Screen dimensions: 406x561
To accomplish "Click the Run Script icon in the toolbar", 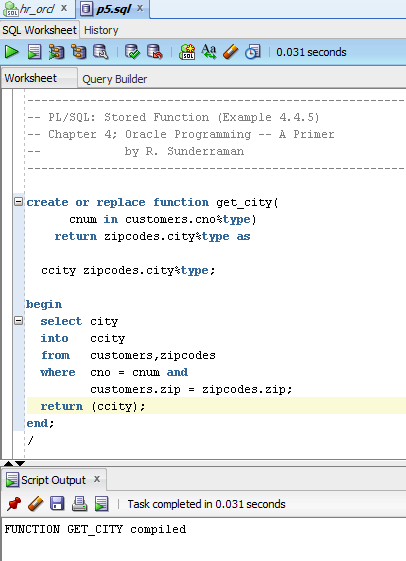I will [x=34, y=52].
